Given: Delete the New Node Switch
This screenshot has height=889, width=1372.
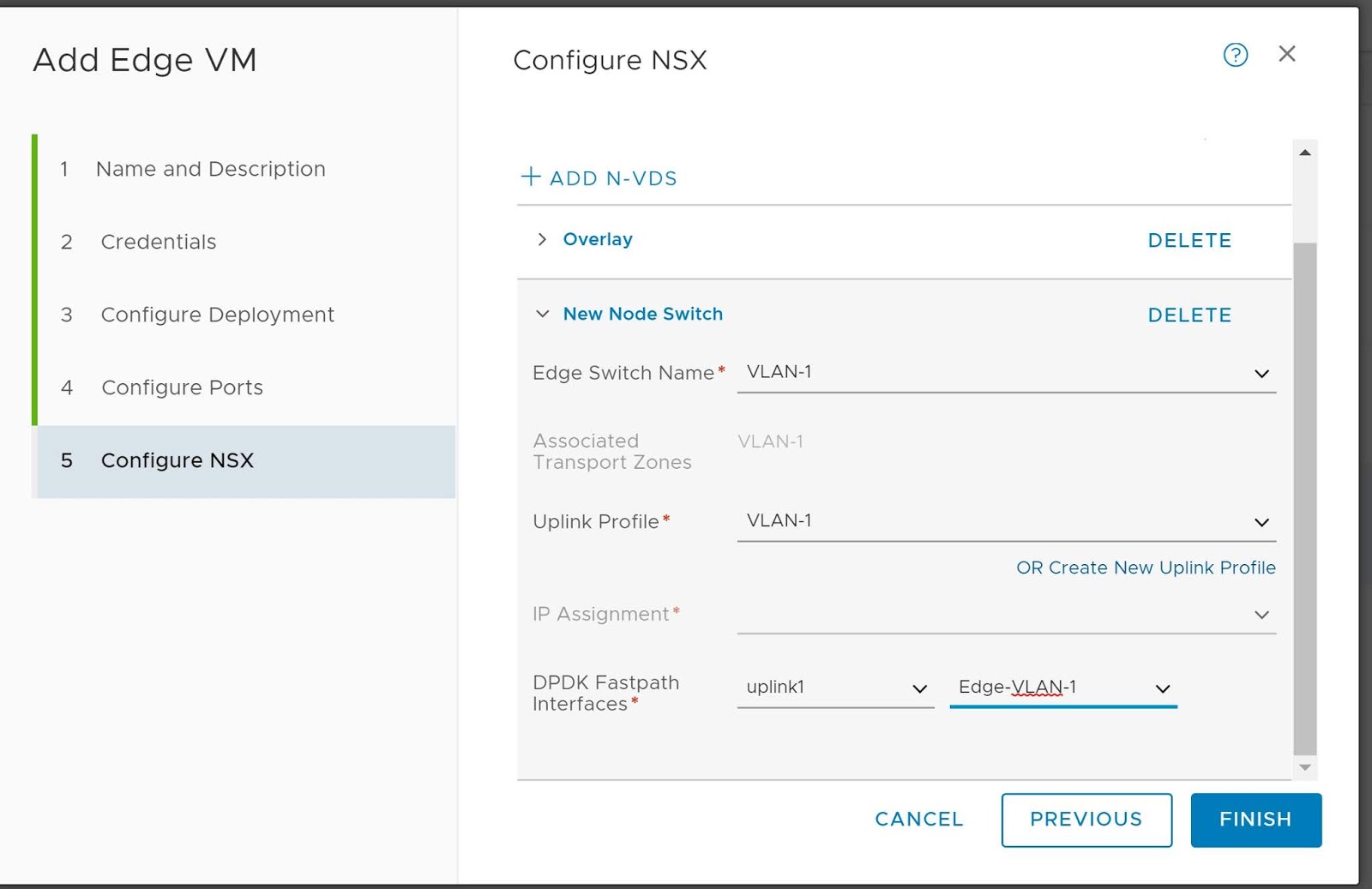Looking at the screenshot, I should 1188,315.
